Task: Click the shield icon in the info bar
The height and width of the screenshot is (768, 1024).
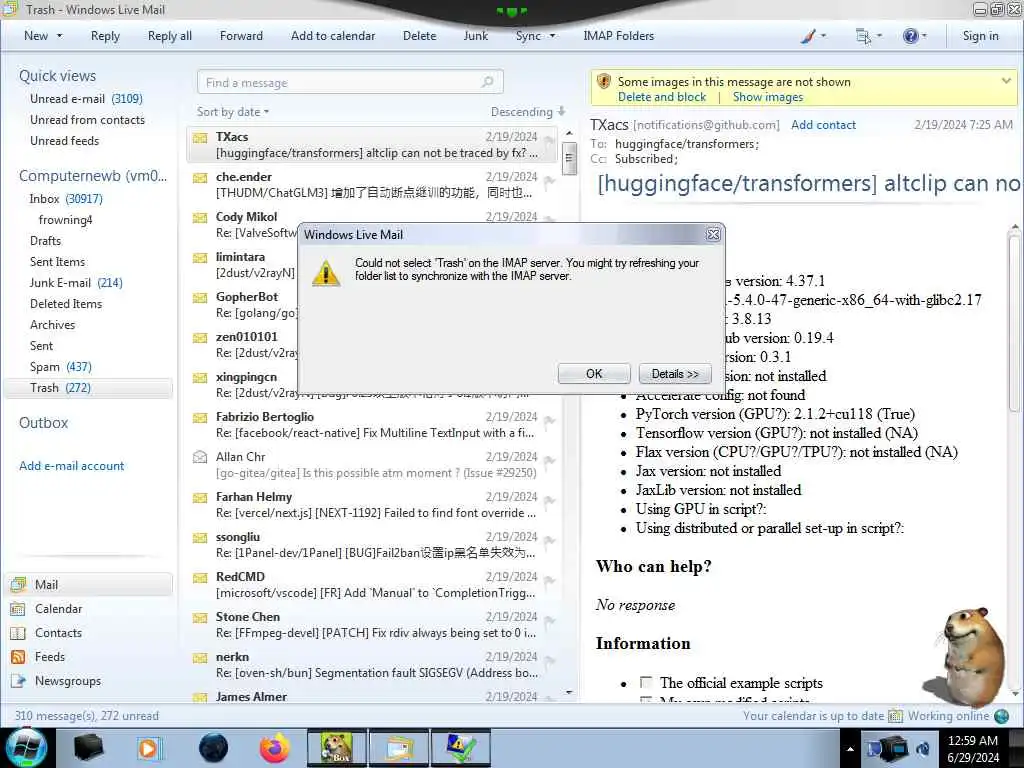Action: click(604, 81)
